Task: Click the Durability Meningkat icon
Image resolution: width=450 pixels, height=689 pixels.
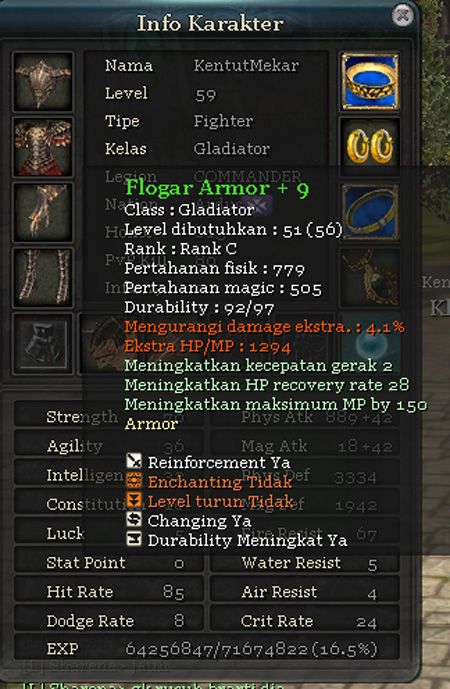Action: (x=134, y=538)
